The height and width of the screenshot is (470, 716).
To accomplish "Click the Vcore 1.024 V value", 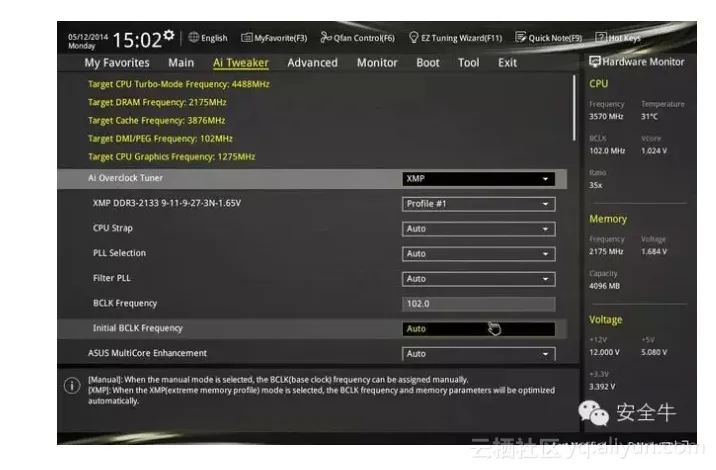I will (654, 151).
